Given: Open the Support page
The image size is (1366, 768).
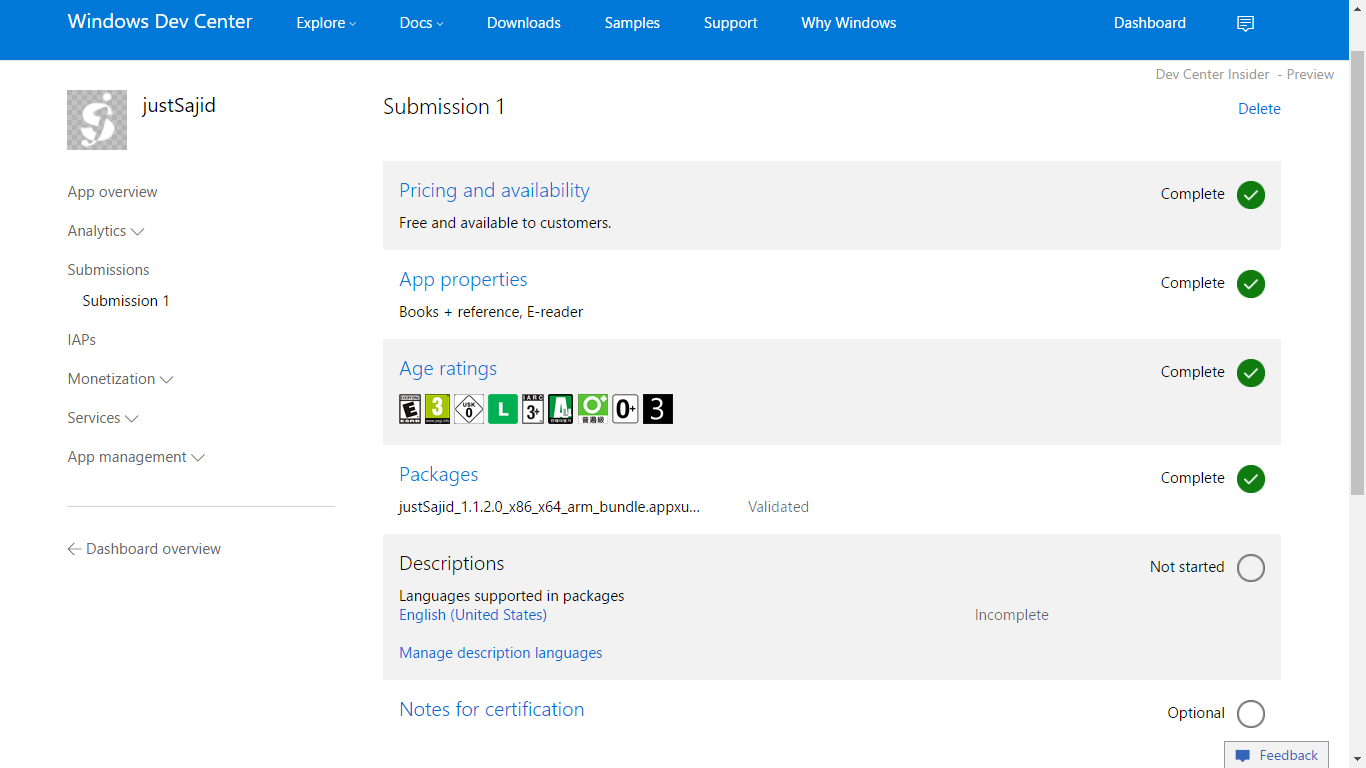Looking at the screenshot, I should coord(730,23).
